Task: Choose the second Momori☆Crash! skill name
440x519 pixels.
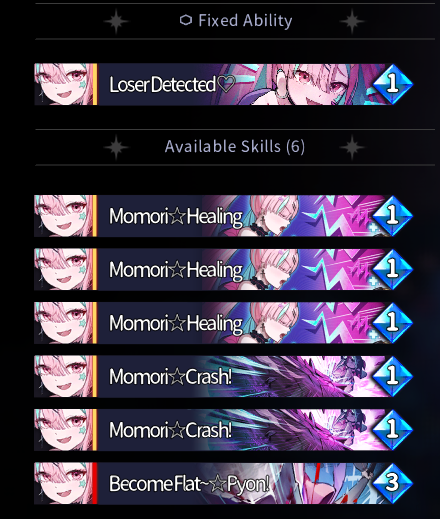Action: (170, 430)
